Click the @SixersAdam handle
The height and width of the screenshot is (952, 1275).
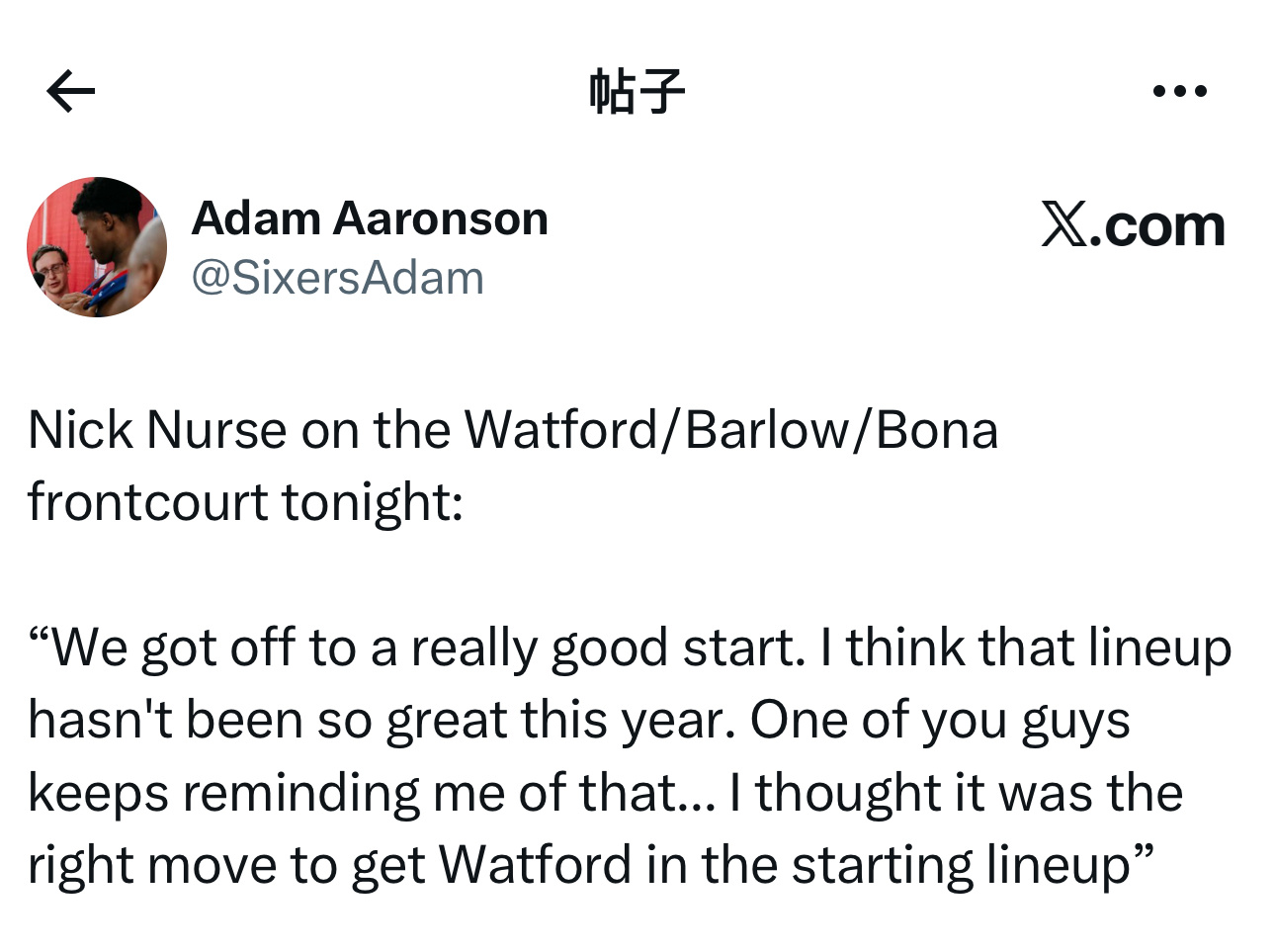(x=337, y=279)
